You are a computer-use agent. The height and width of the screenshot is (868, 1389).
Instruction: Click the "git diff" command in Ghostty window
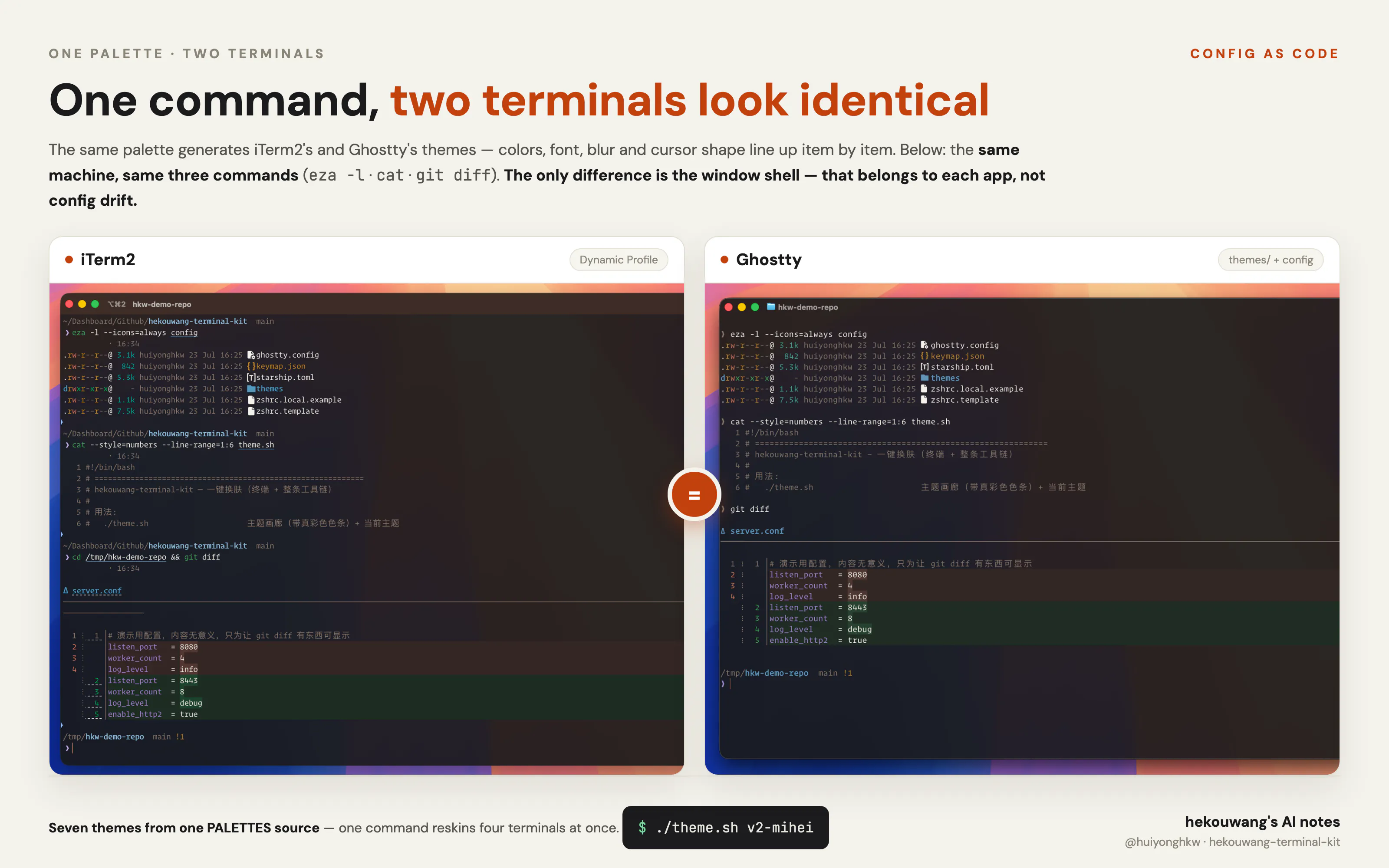pyautogui.click(x=750, y=509)
